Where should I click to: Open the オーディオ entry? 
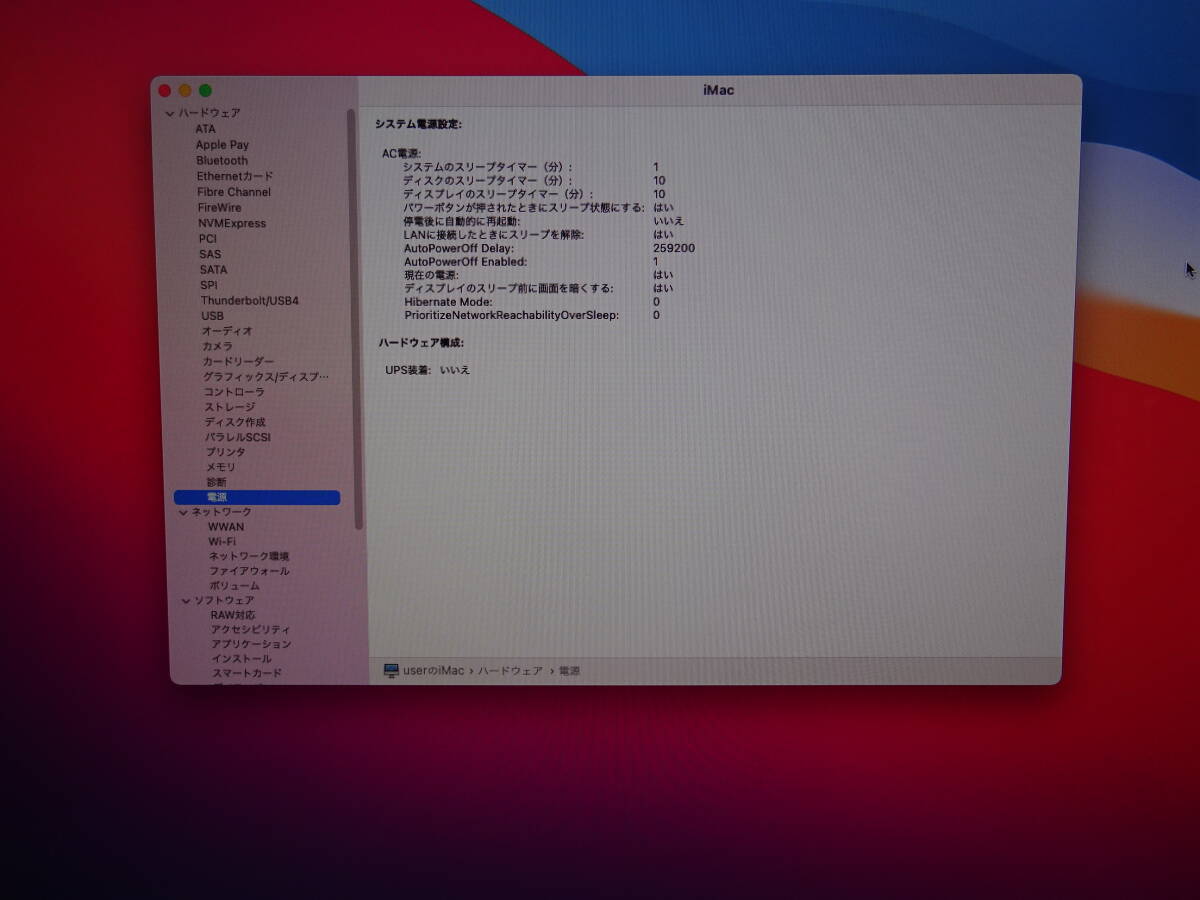(x=227, y=331)
